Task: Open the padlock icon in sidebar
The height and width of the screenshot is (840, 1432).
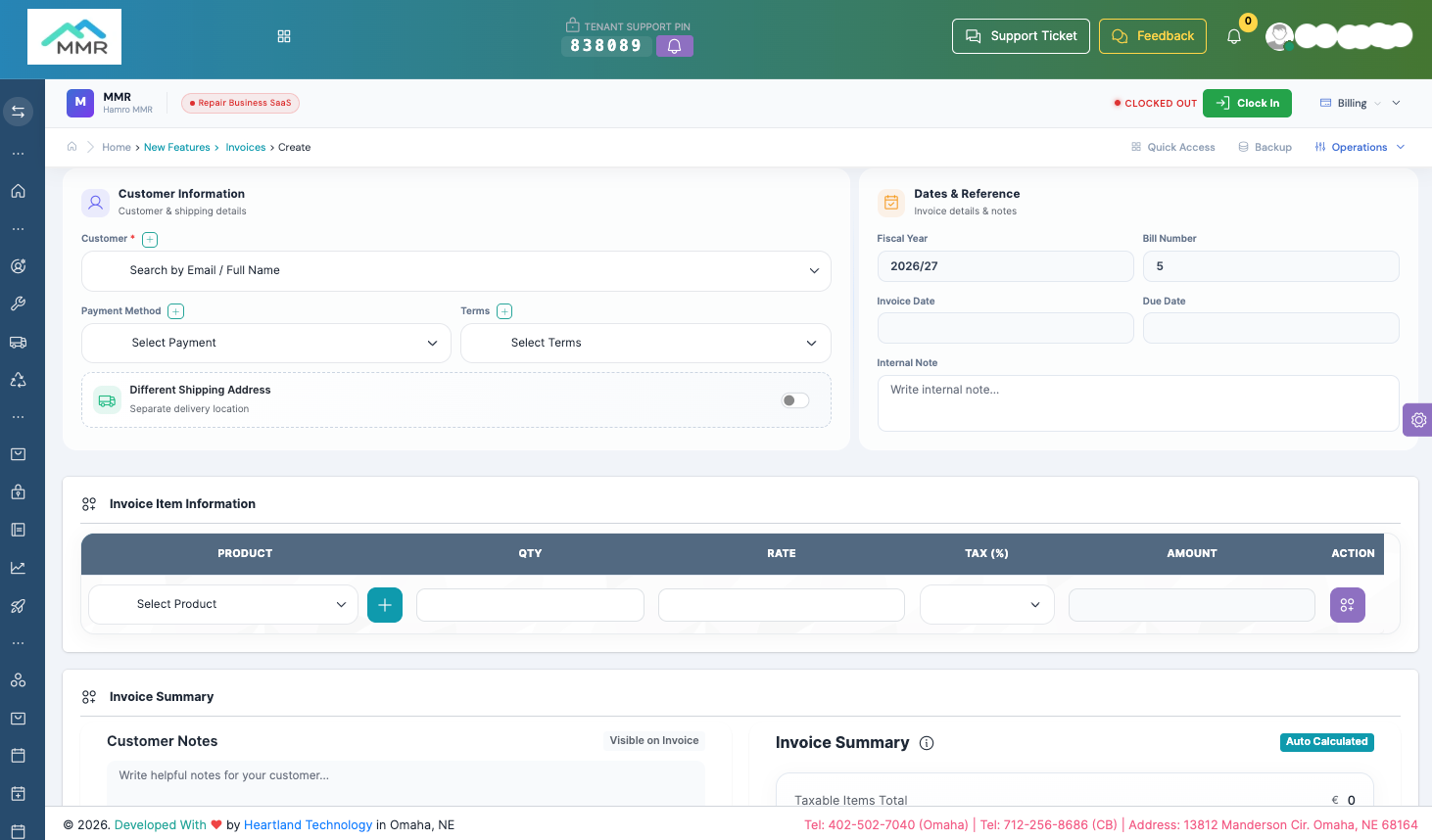Action: [18, 492]
